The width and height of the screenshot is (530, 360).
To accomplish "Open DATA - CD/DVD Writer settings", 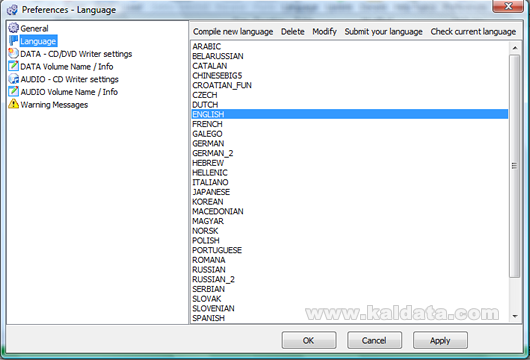I will click(76, 54).
